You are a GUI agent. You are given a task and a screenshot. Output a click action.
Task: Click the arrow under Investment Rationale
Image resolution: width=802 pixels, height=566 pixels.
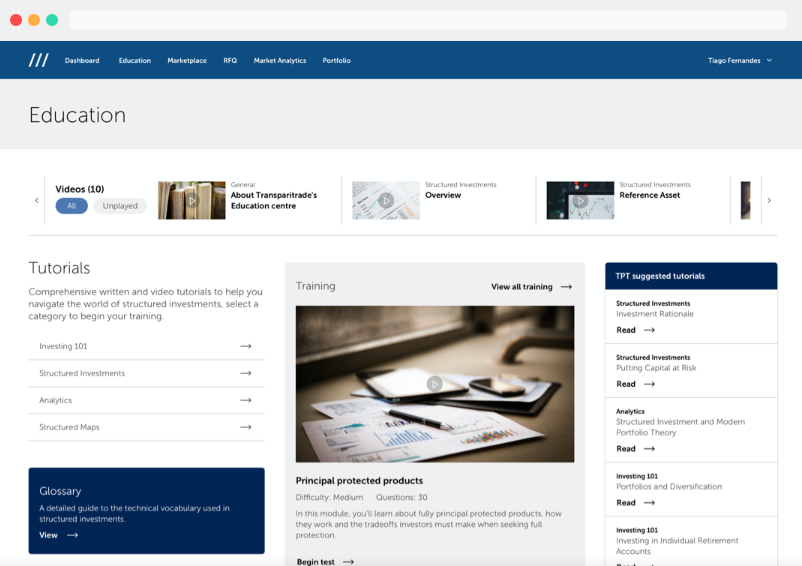pyautogui.click(x=649, y=330)
